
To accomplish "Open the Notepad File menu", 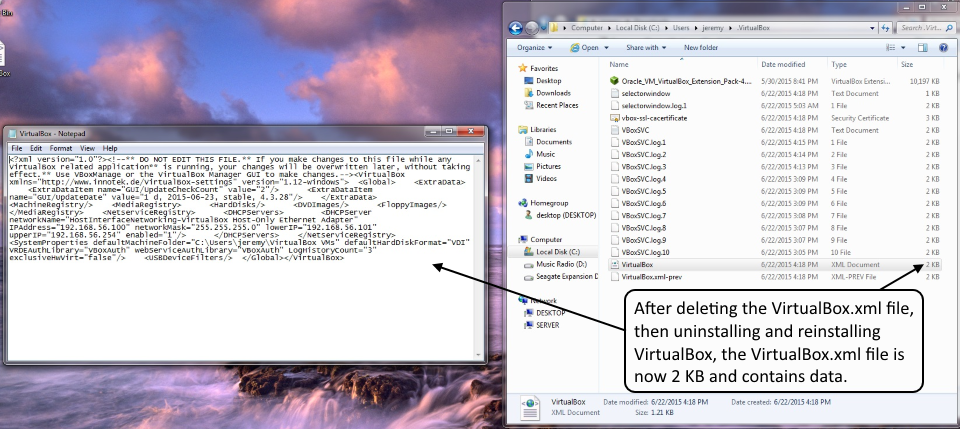I will pyautogui.click(x=16, y=148).
